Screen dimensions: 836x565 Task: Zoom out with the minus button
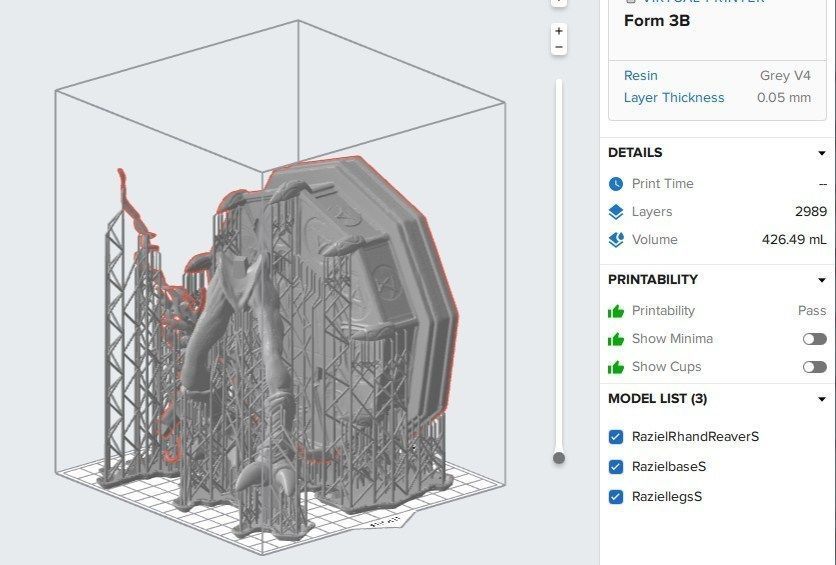(558, 47)
